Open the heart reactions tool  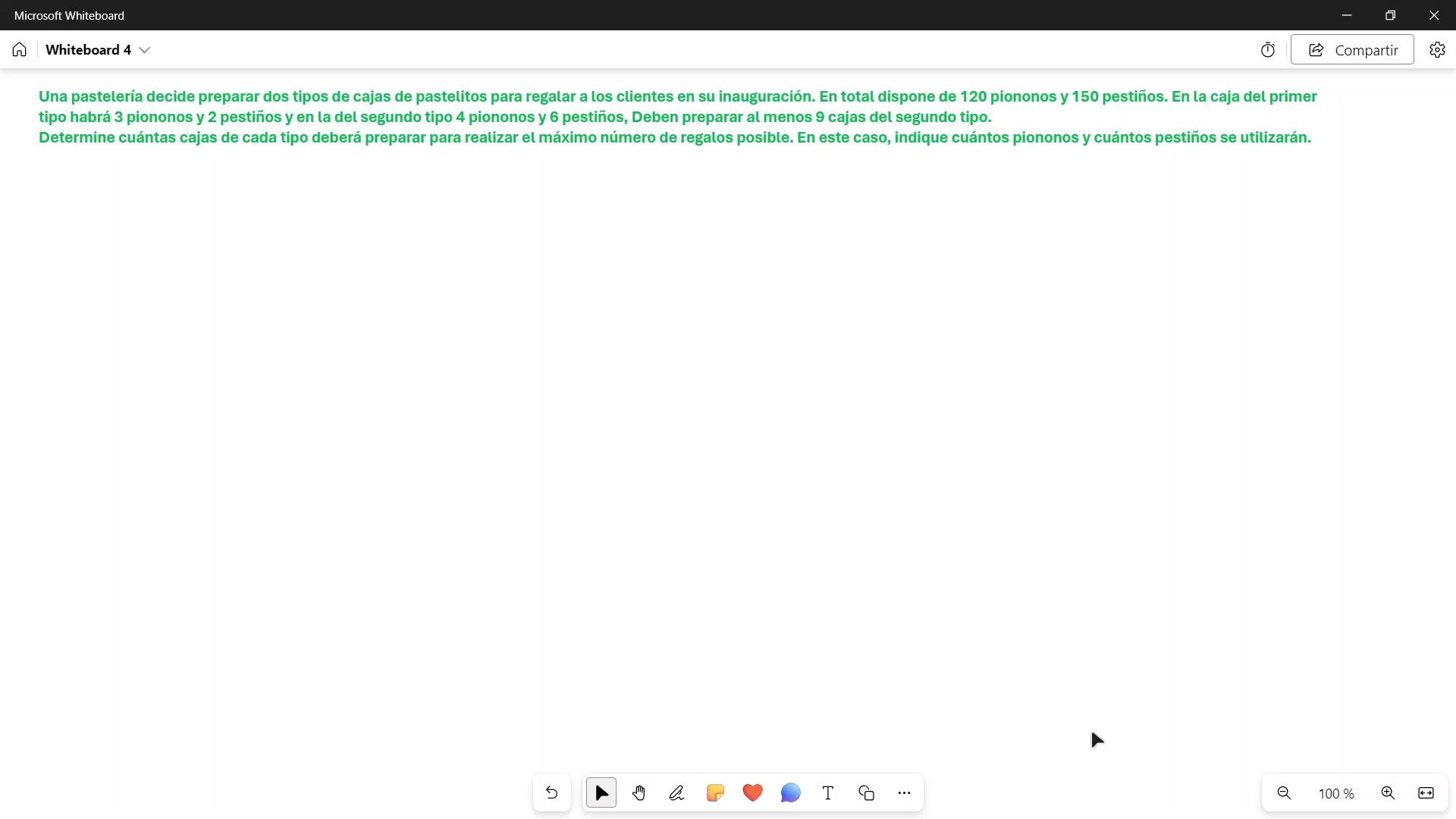point(752,793)
